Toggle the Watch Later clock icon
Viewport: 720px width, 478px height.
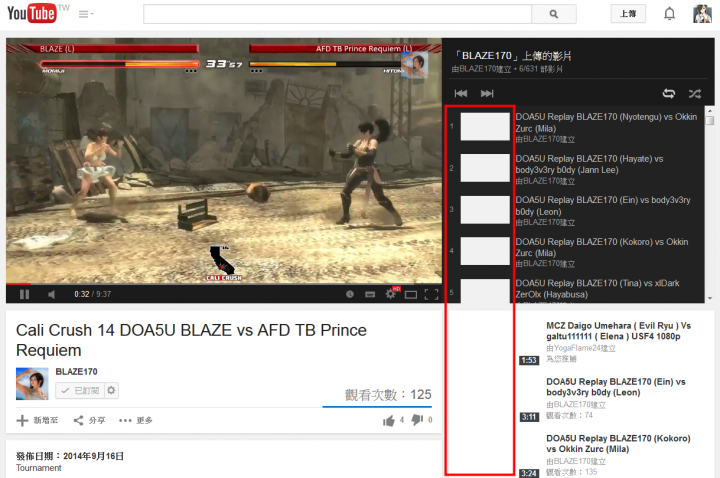350,294
